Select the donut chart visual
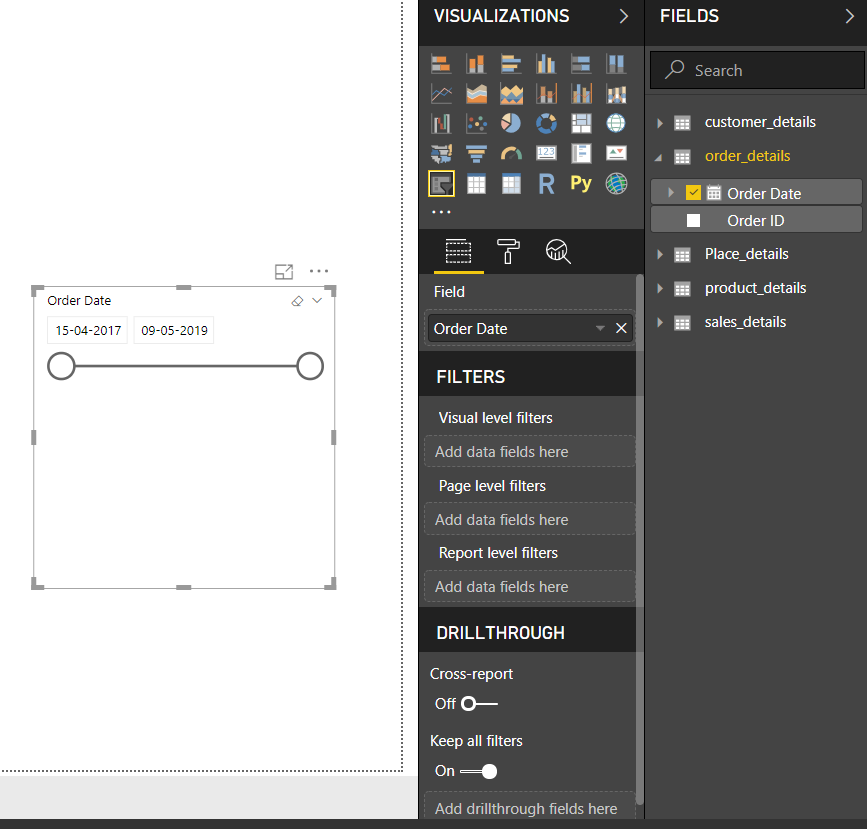This screenshot has width=867, height=829. click(546, 123)
